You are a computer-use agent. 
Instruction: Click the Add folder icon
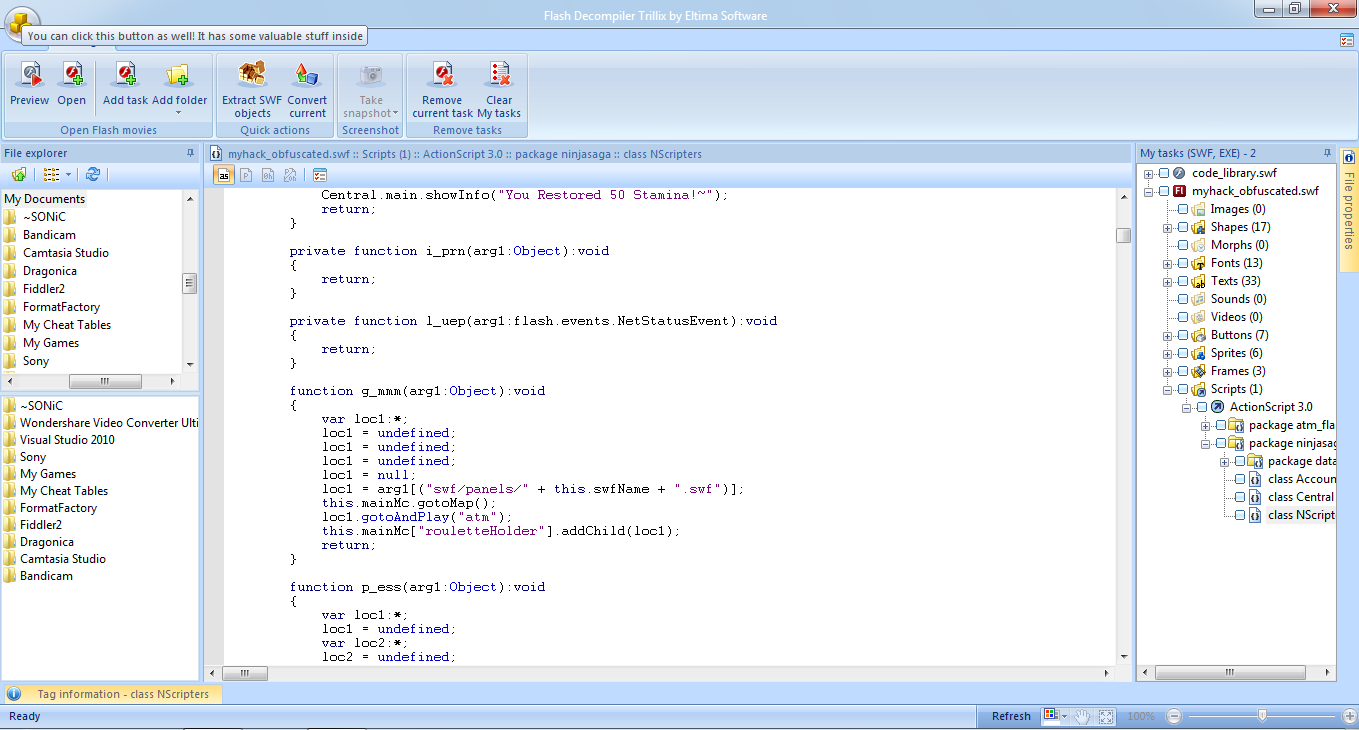(179, 74)
